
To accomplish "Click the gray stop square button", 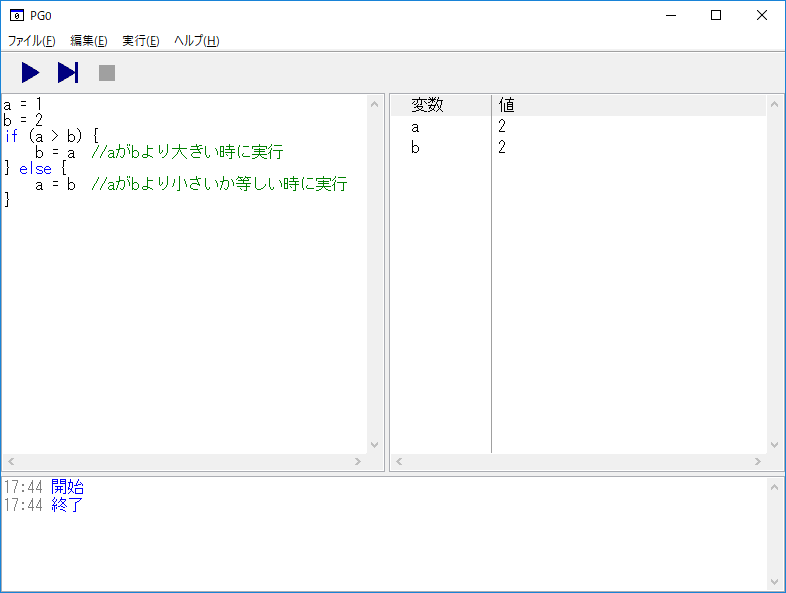I will [x=107, y=73].
